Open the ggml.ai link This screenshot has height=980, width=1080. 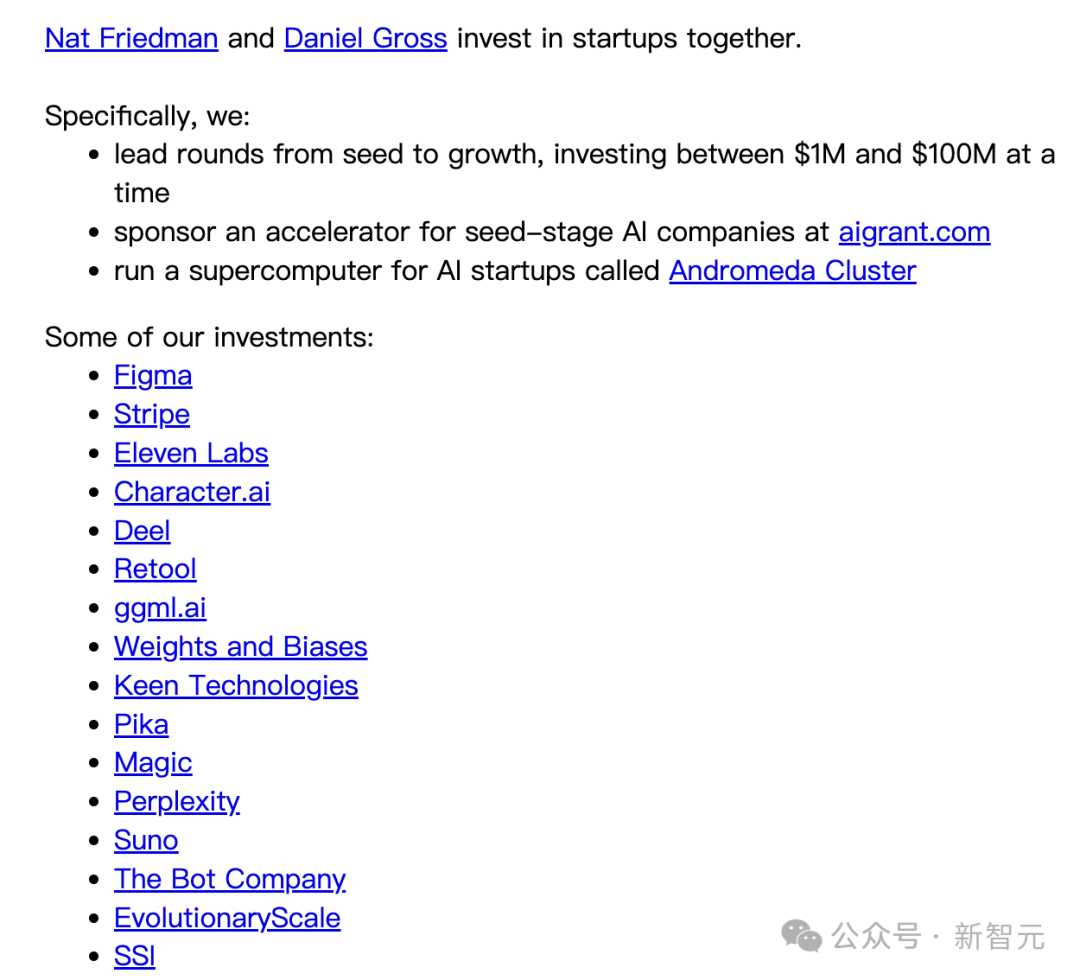pos(160,609)
